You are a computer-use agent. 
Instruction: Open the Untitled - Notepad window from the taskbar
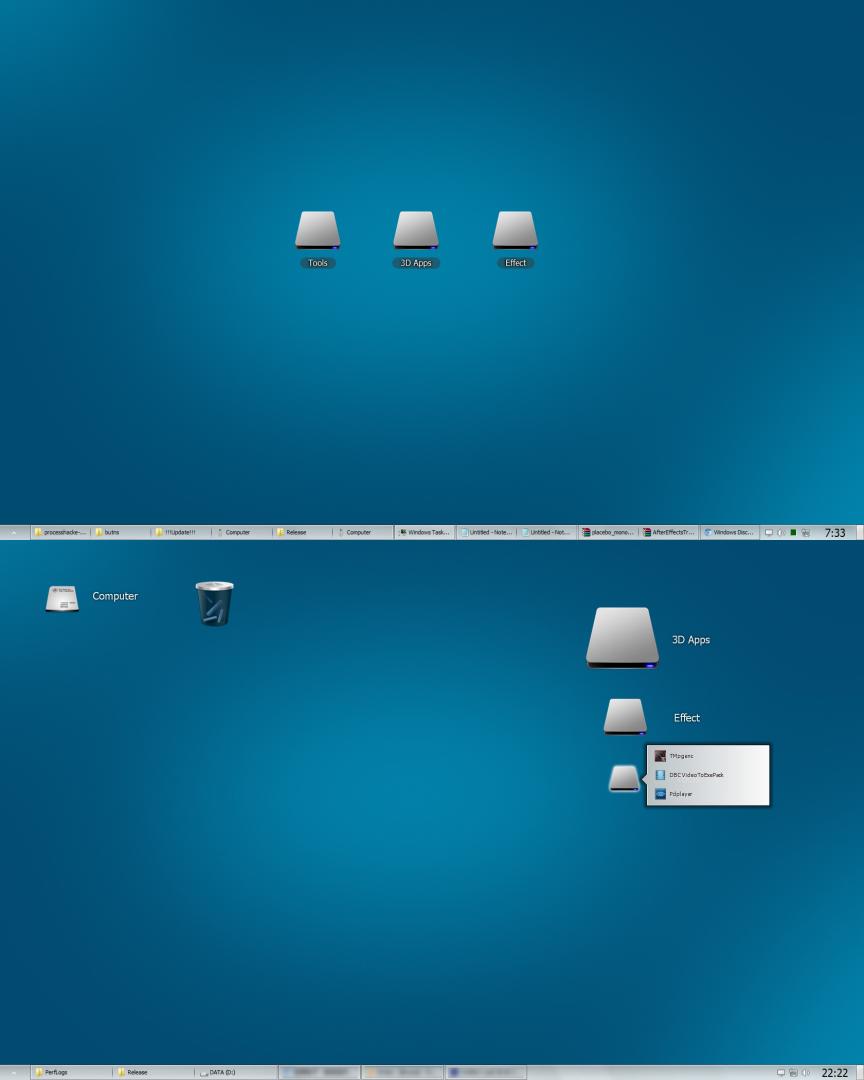pos(487,532)
